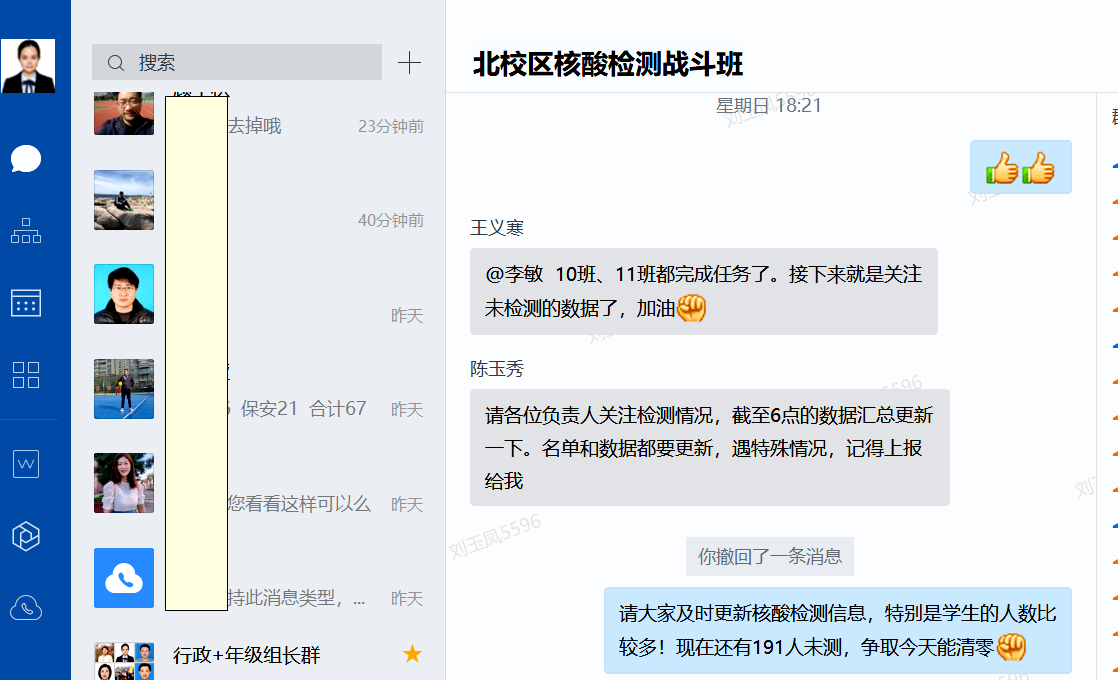The image size is (1118, 680).
Task: Click the star on 行政+年级组长群
Action: (x=412, y=655)
